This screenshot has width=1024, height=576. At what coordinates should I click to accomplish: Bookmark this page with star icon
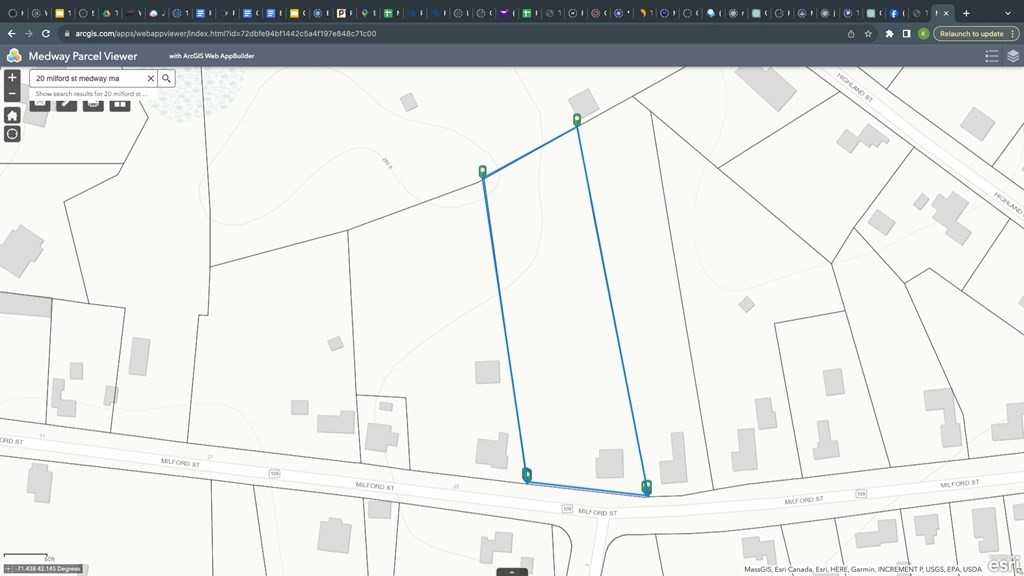(869, 33)
